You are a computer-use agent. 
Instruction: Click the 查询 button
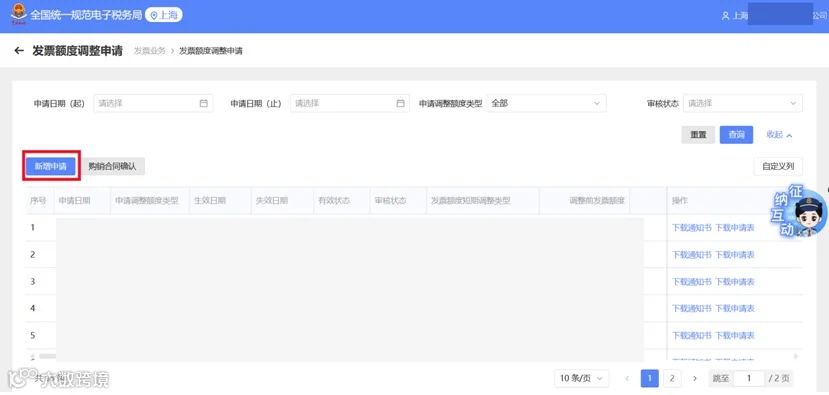pyautogui.click(x=736, y=135)
